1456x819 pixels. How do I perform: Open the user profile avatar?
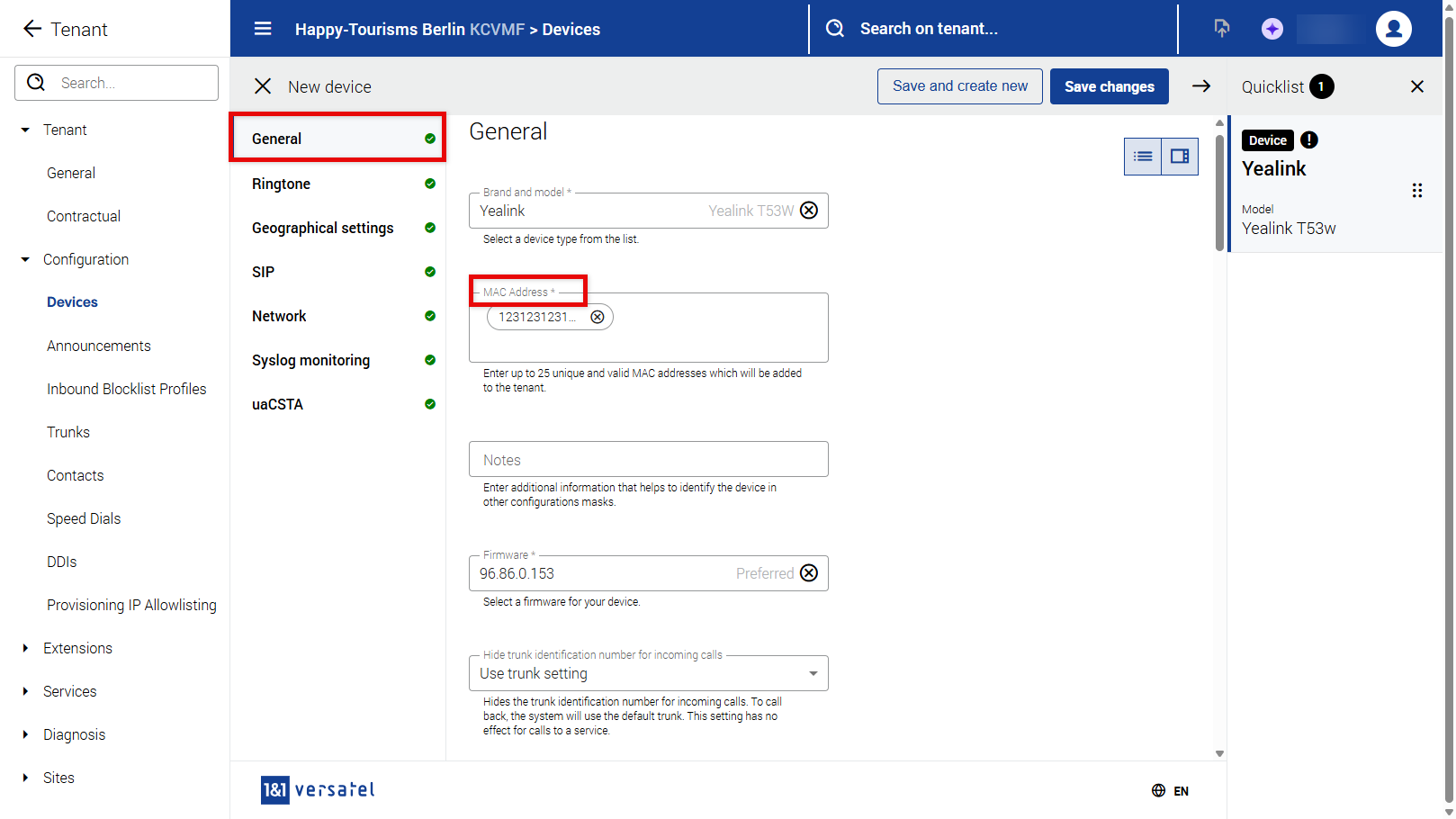point(1393,29)
